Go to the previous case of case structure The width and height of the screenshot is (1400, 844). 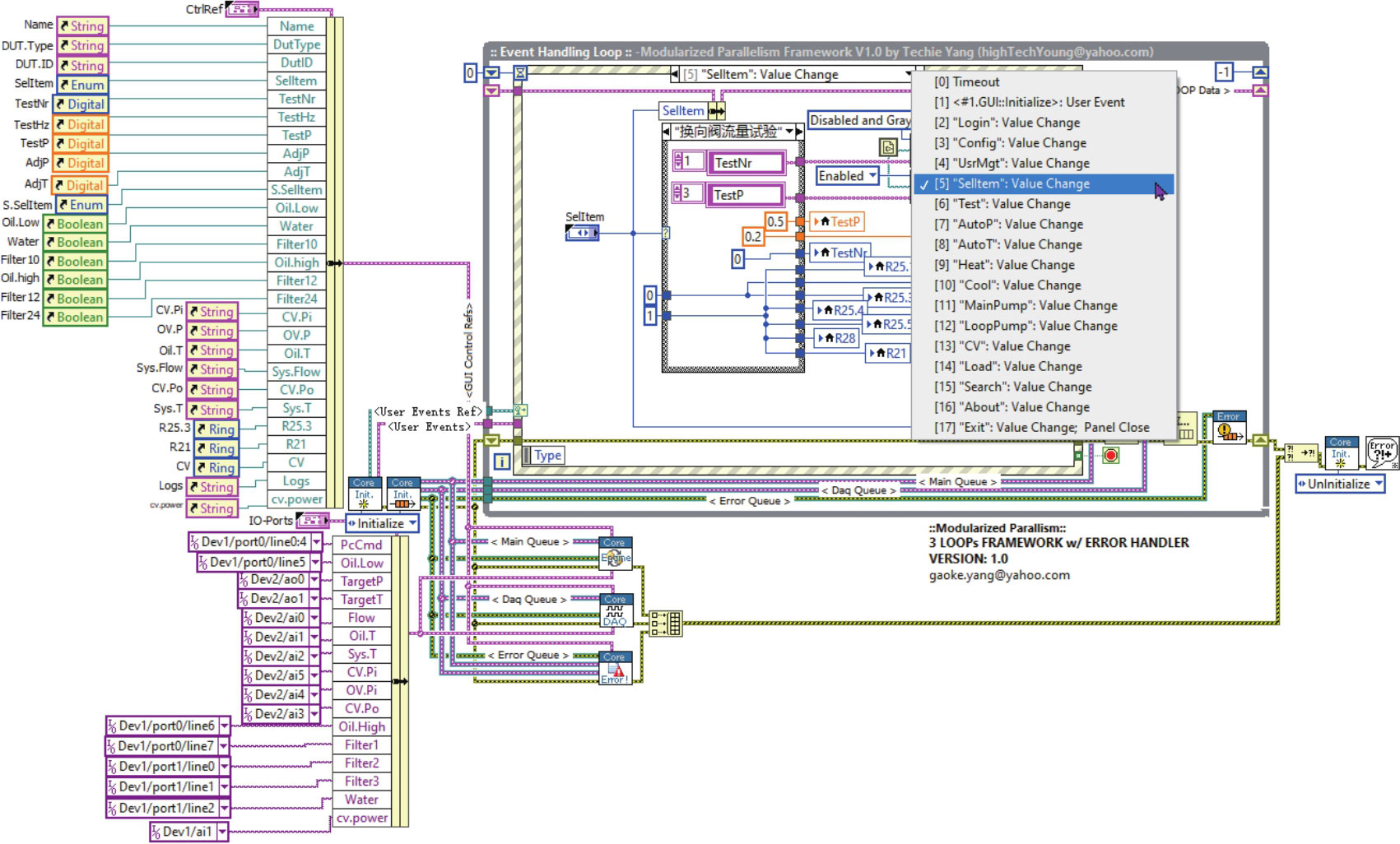pyautogui.click(x=667, y=132)
